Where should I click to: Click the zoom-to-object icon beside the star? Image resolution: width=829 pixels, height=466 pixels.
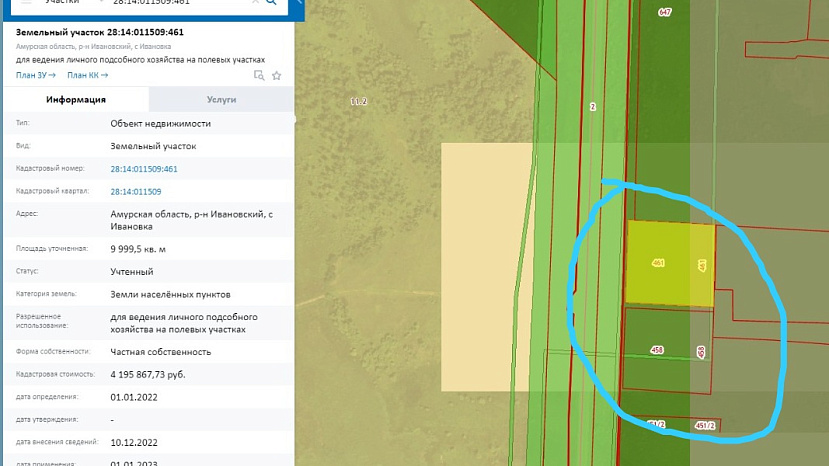coord(259,75)
